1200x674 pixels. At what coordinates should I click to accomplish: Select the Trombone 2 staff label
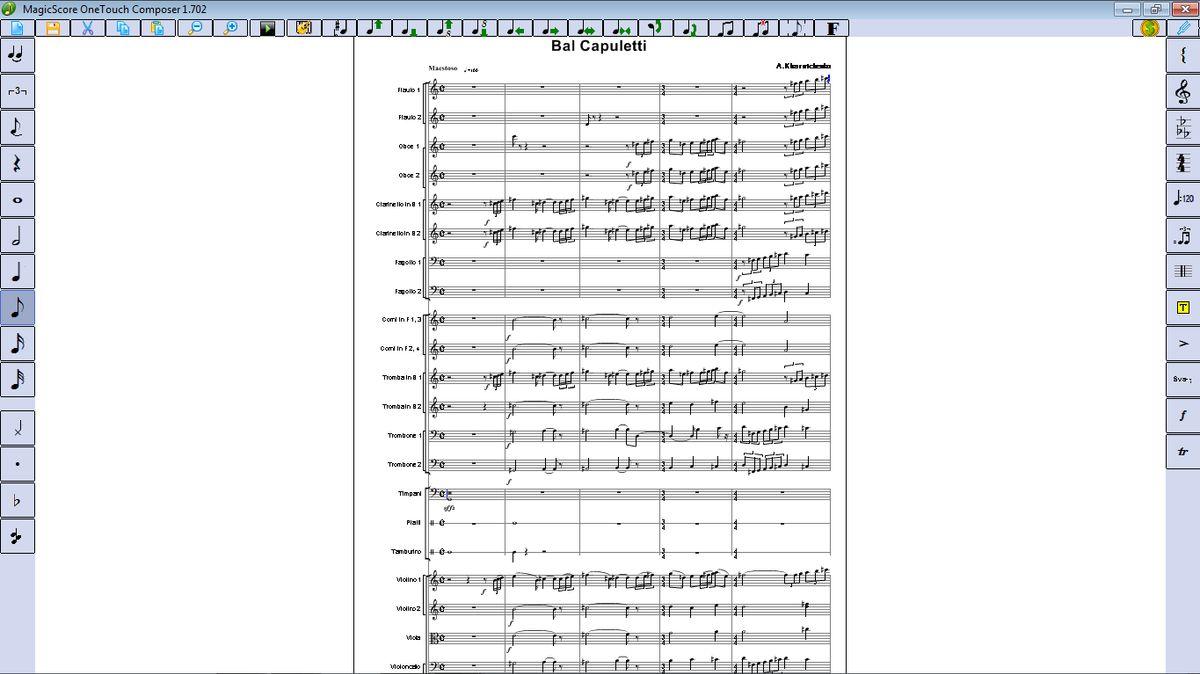[404, 465]
